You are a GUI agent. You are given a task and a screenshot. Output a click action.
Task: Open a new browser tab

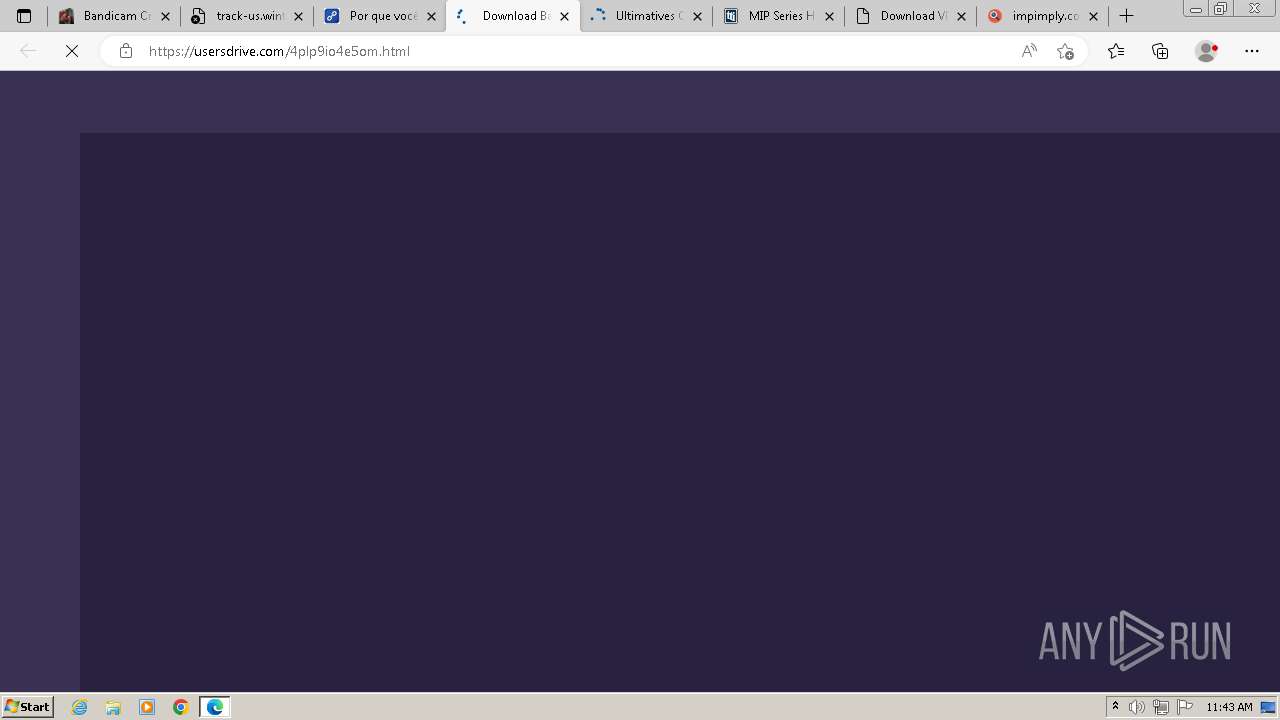pyautogui.click(x=1127, y=16)
